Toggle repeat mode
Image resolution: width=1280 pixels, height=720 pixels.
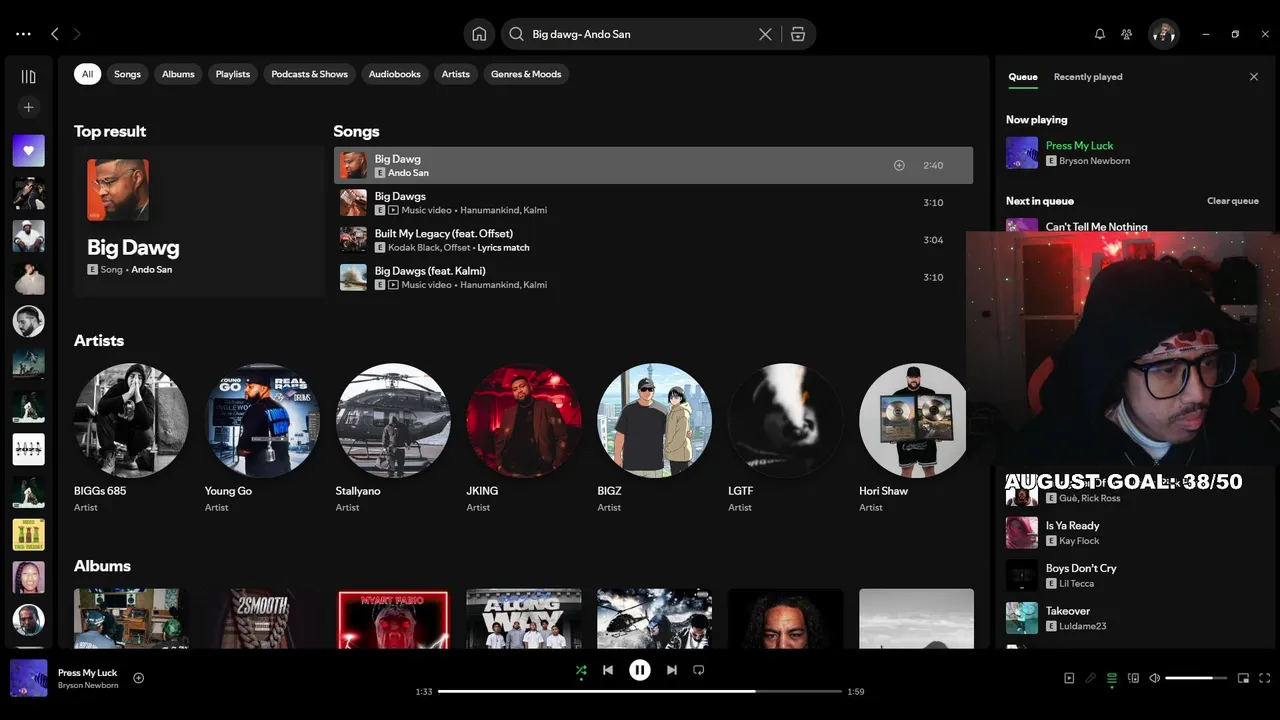tap(699, 670)
